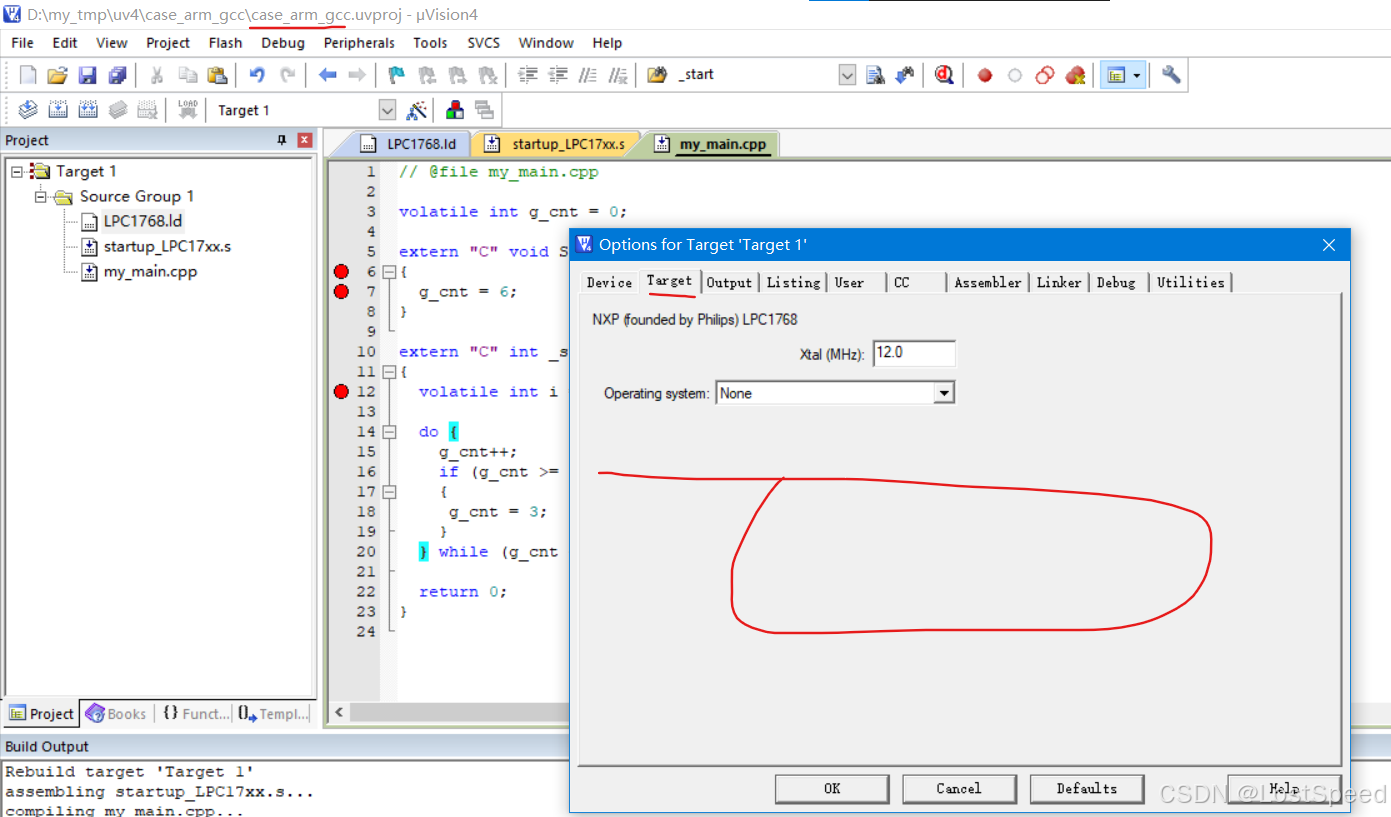Click the editor horizontal scrollbar left arrow

[x=339, y=713]
